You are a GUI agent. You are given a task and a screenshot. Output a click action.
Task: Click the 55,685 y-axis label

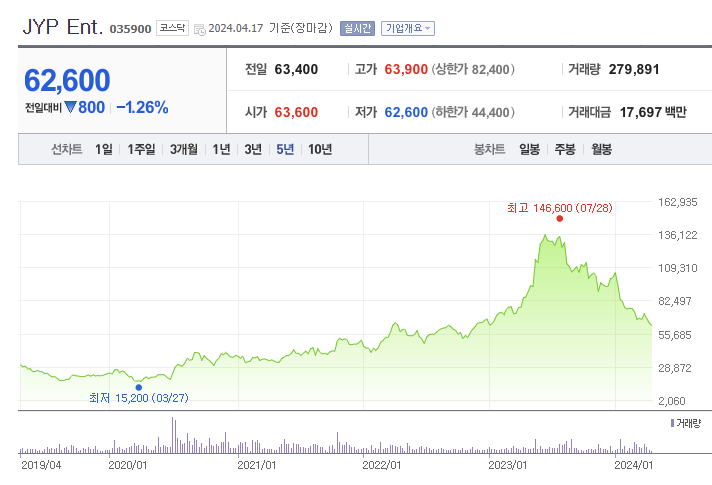pos(675,335)
